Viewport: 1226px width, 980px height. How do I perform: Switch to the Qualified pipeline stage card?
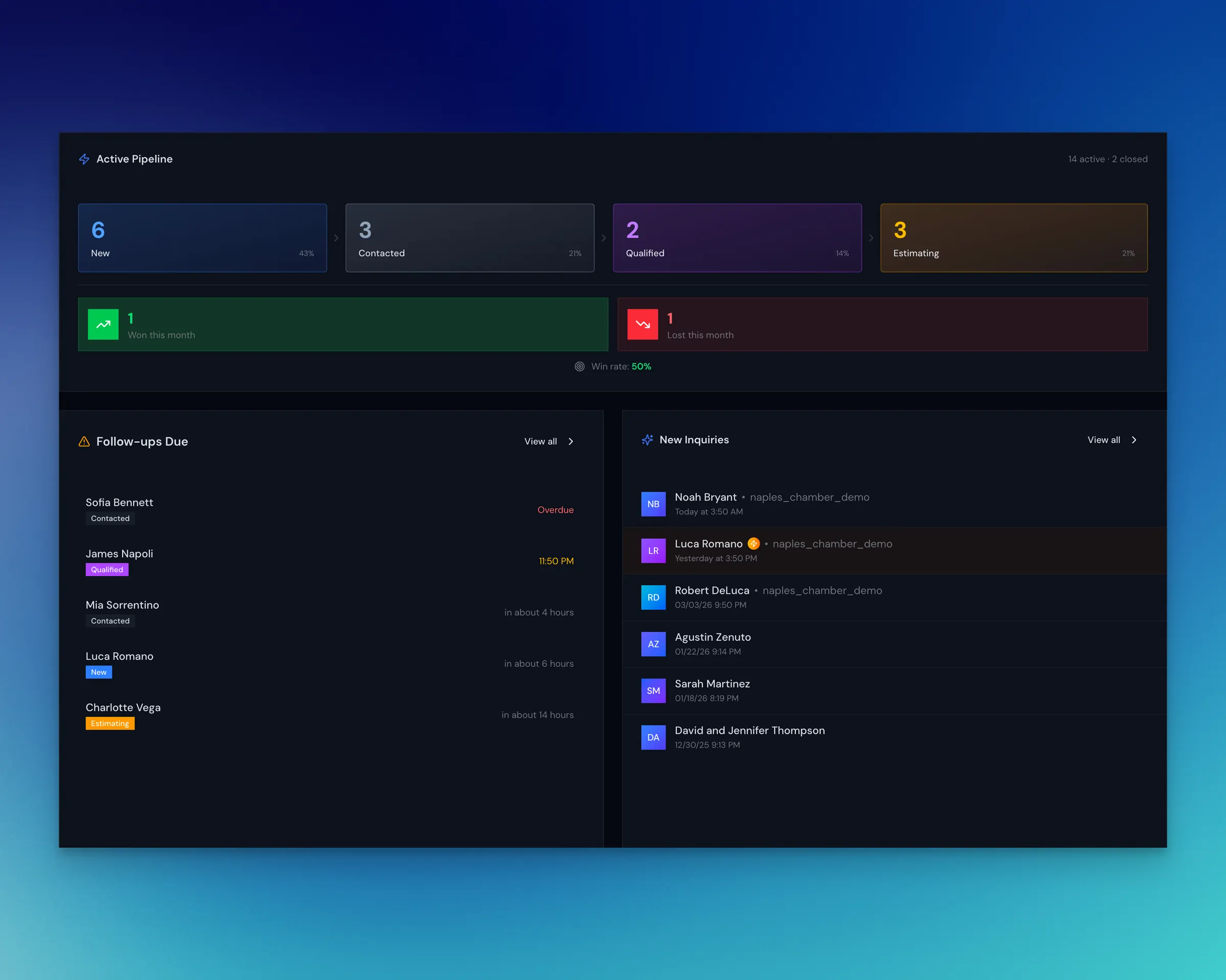[737, 237]
